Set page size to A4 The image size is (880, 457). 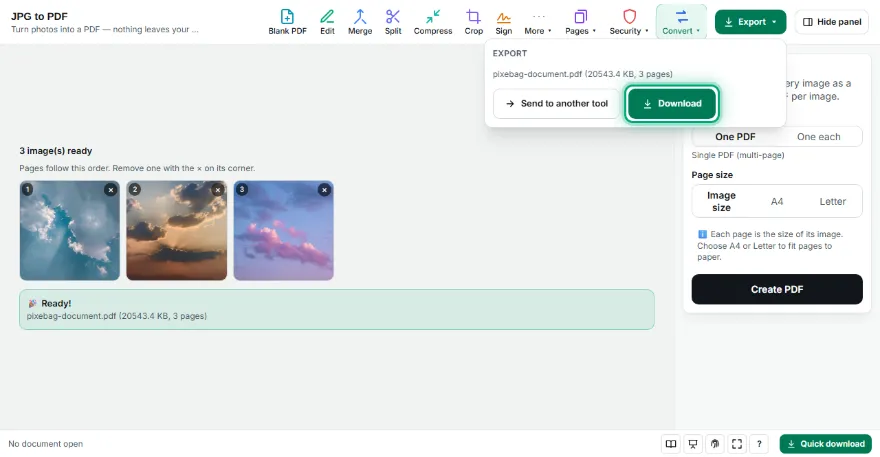(777, 202)
